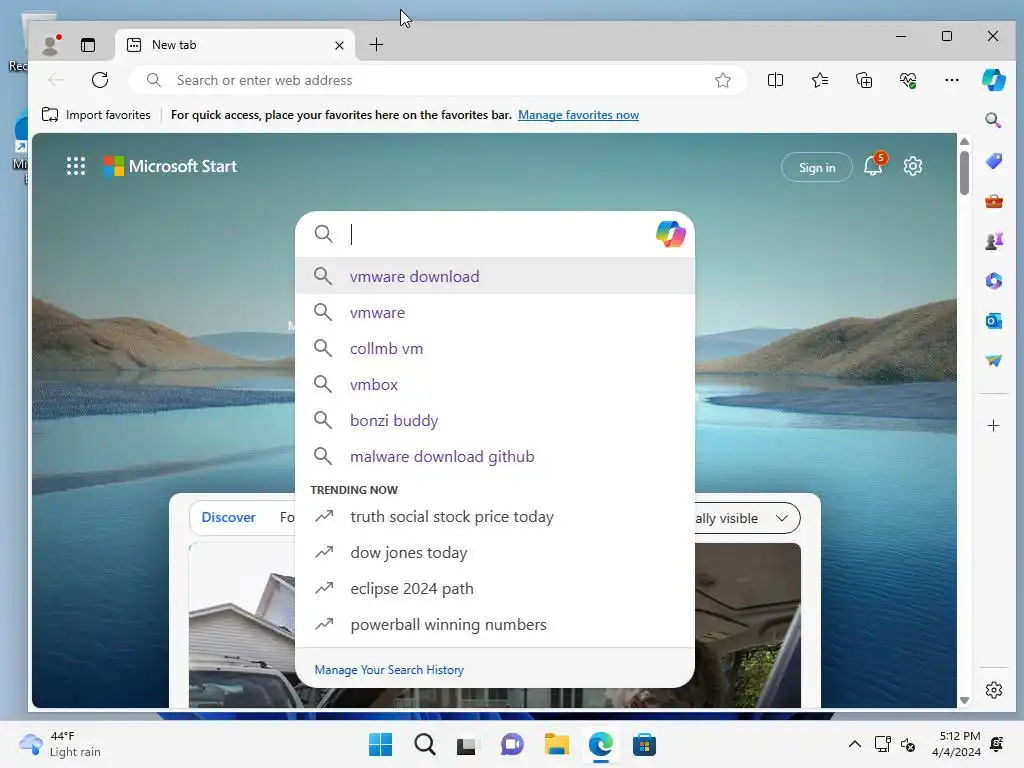Open the Windows Start menu
Viewport: 1024px width, 768px height.
click(380, 744)
